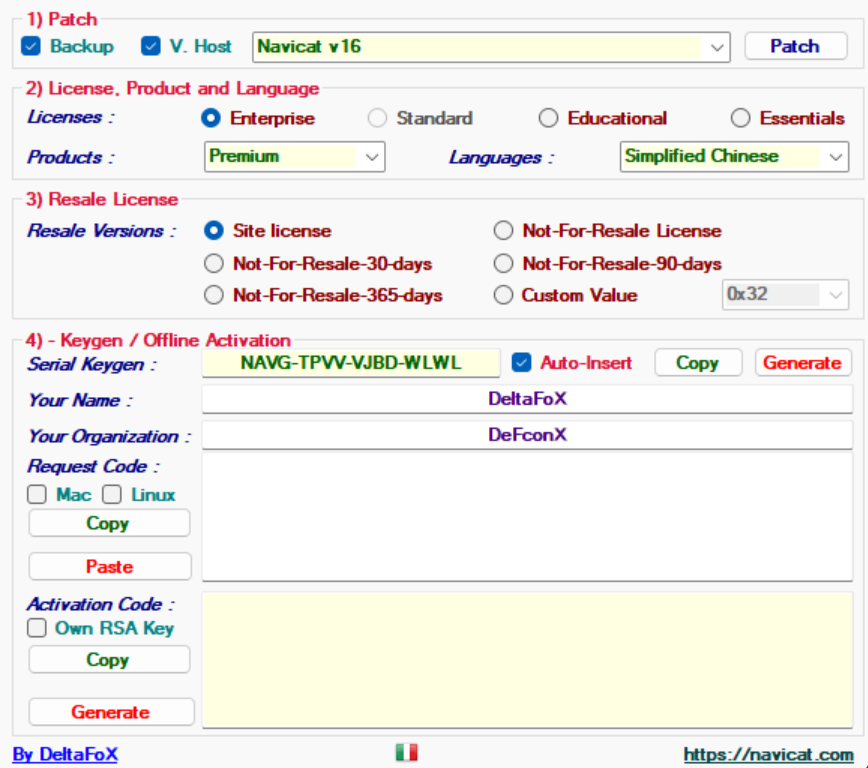The width and height of the screenshot is (868, 768).
Task: Expand the Products dropdown showing Premium
Action: [x=372, y=157]
